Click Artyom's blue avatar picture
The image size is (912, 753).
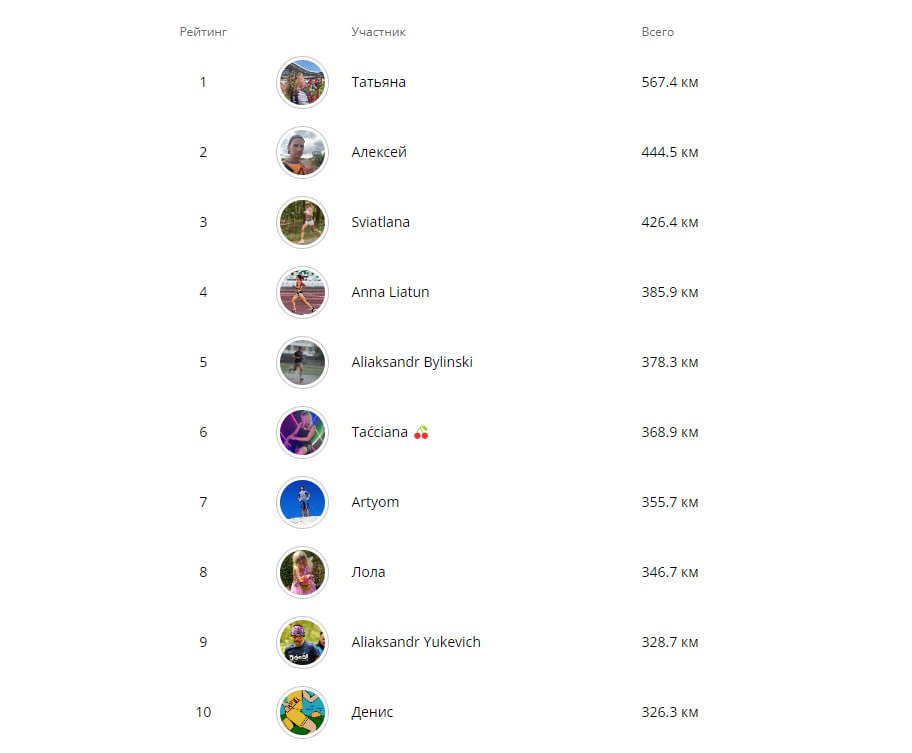[x=301, y=502]
